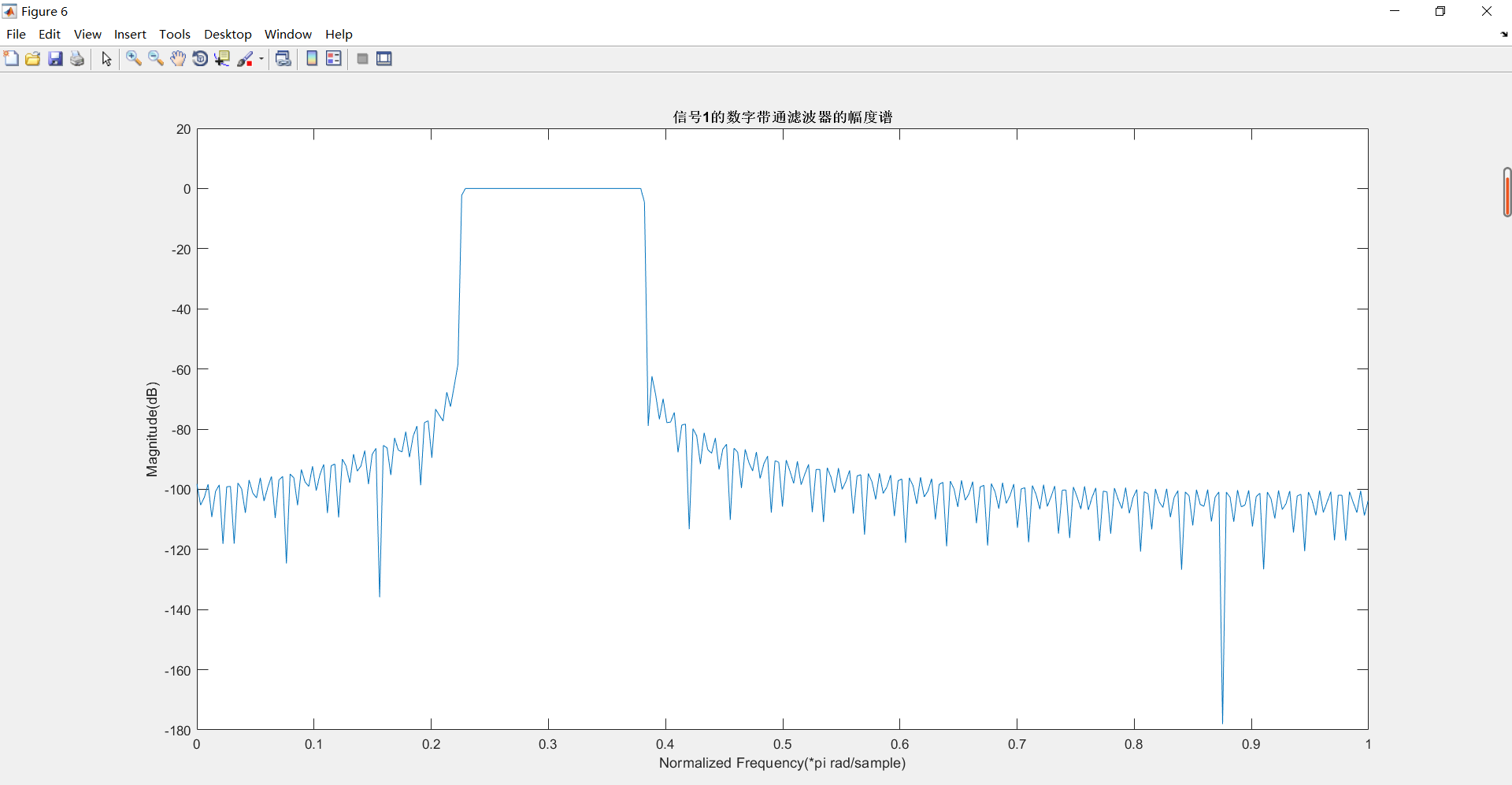
Task: Open file with folder icon
Action: pos(33,59)
